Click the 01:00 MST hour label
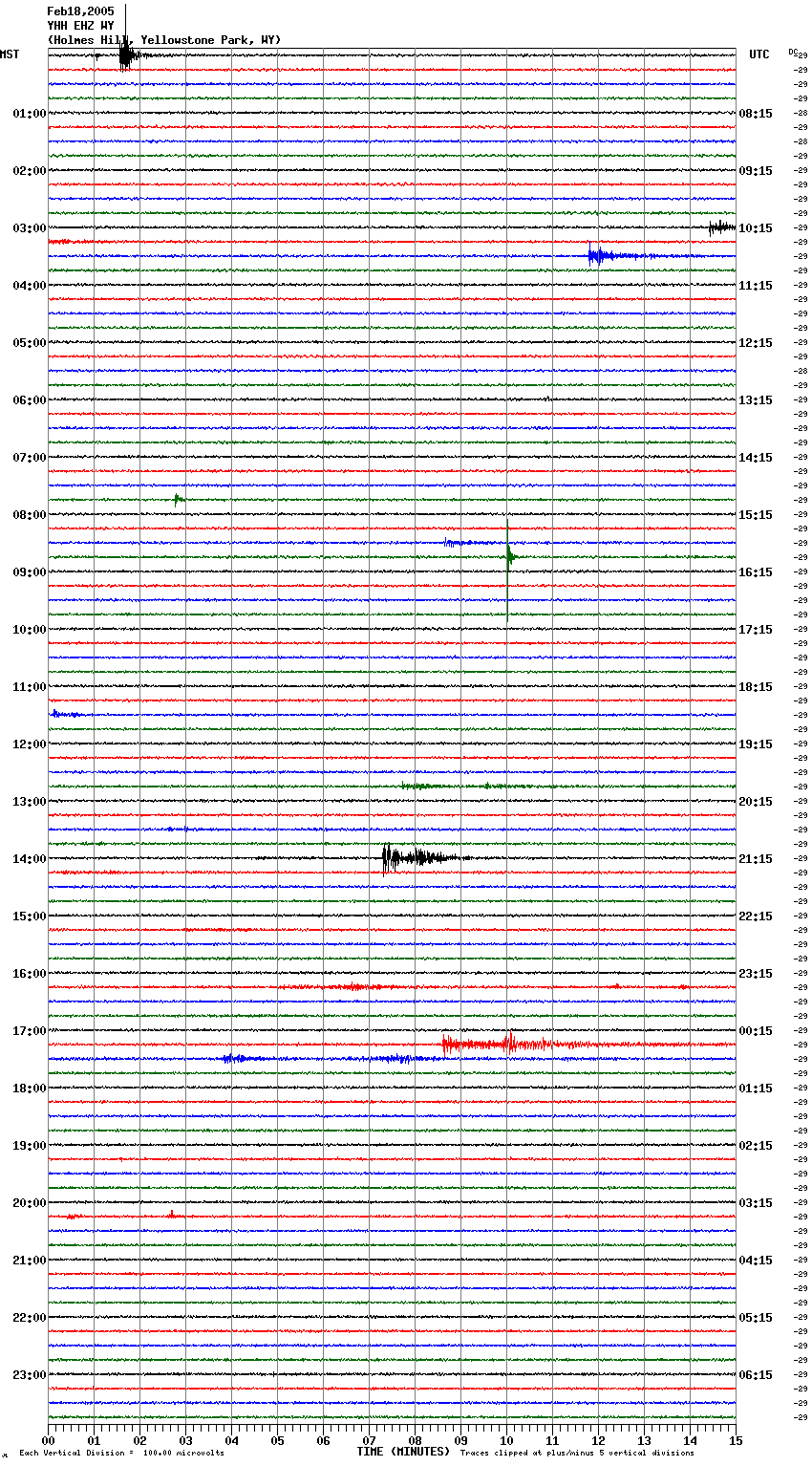Viewport: 812px width, 1466px height. [29, 114]
